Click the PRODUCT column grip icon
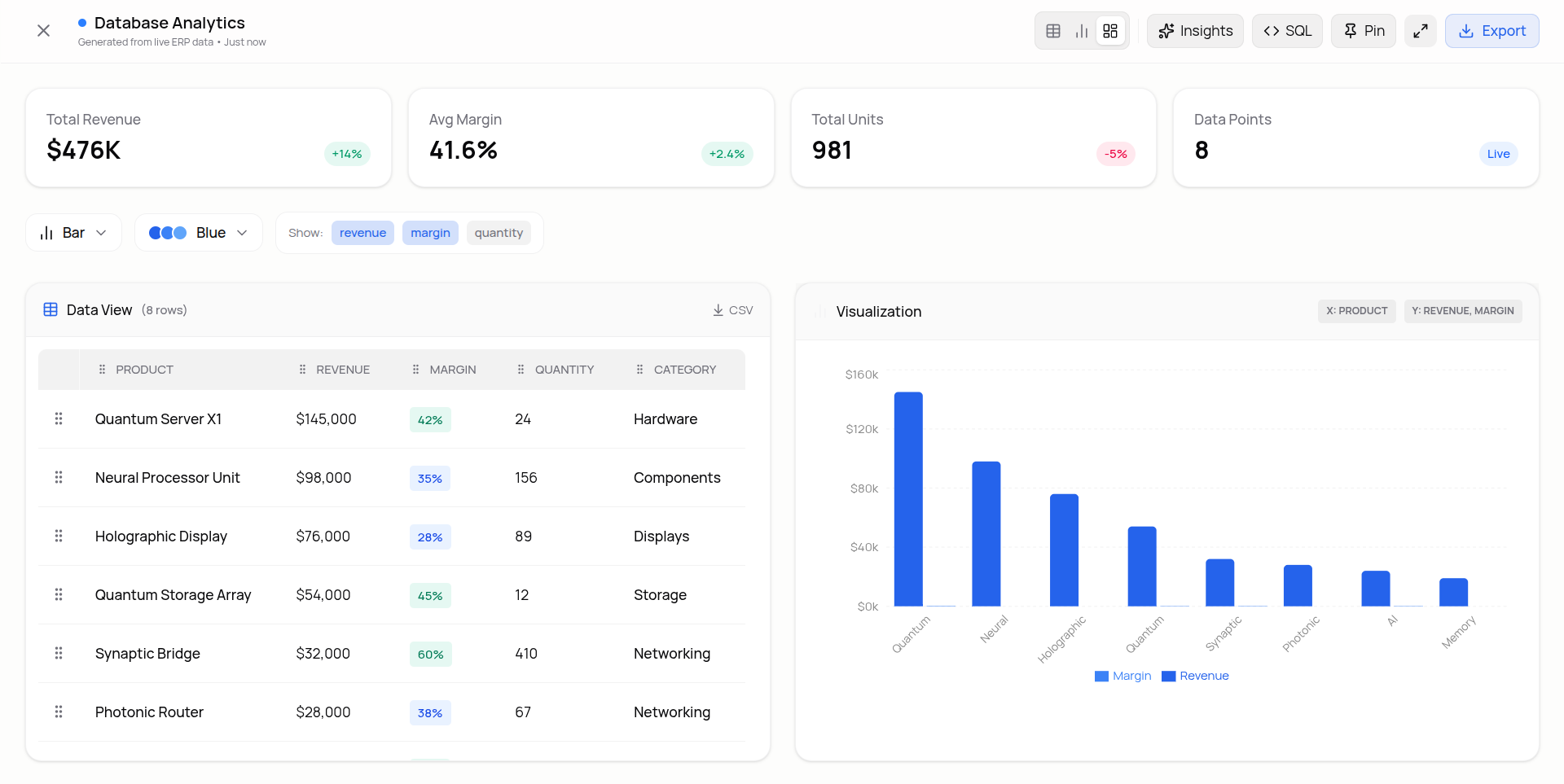 (x=102, y=370)
